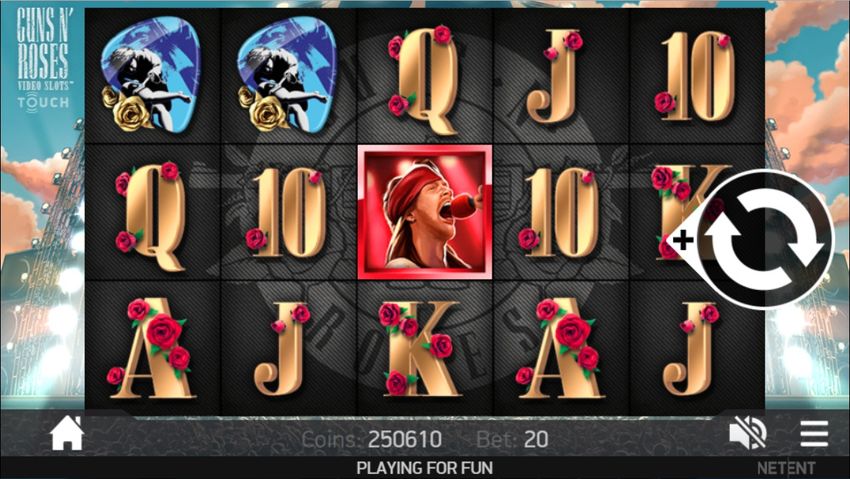
Task: Click the Playing For Fun label
Action: pos(424,468)
